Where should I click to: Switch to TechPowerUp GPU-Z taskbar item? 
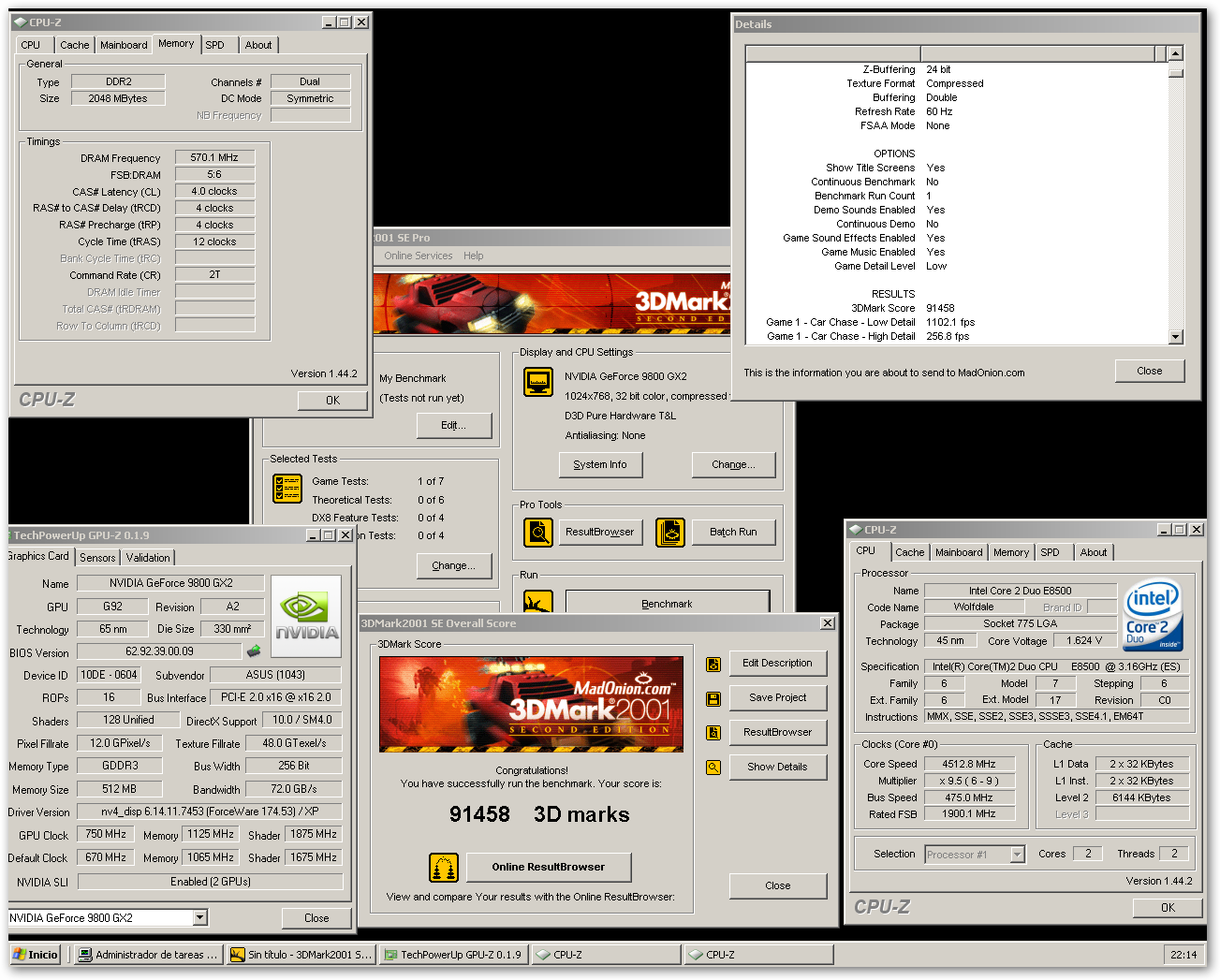454,955
